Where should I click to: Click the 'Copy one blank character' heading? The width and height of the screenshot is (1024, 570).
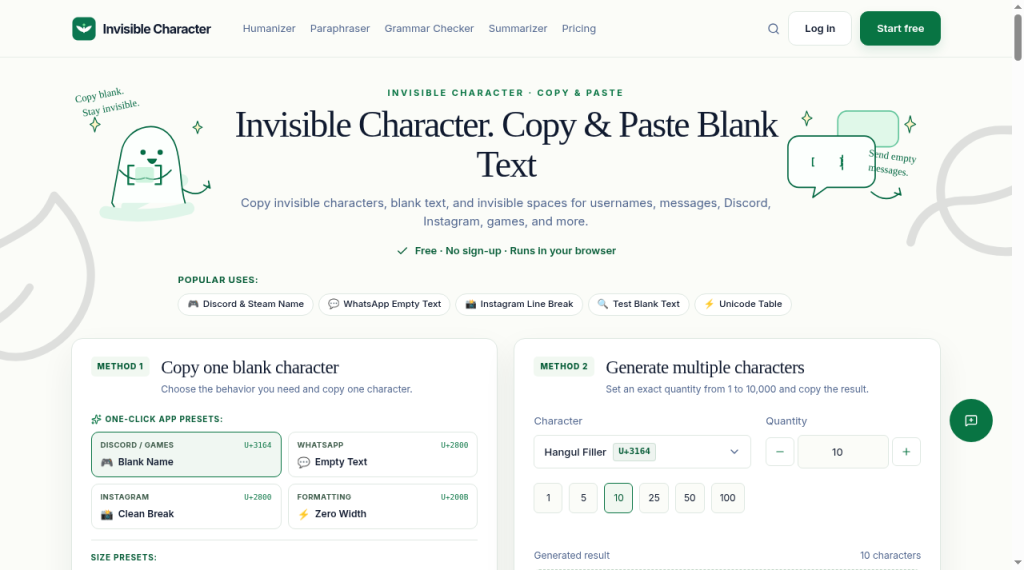tap(249, 368)
